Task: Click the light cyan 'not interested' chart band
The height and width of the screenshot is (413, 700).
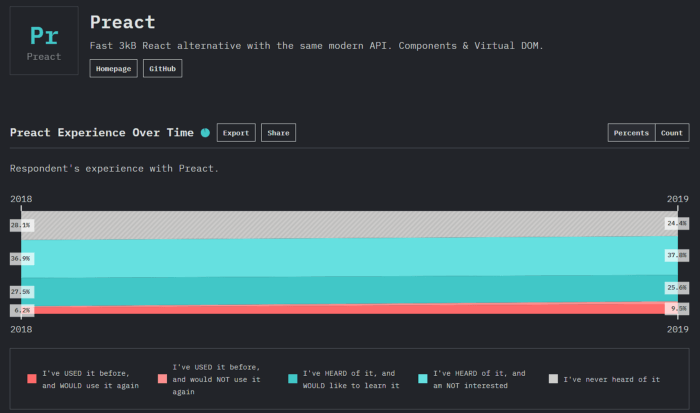Action: click(x=349, y=257)
